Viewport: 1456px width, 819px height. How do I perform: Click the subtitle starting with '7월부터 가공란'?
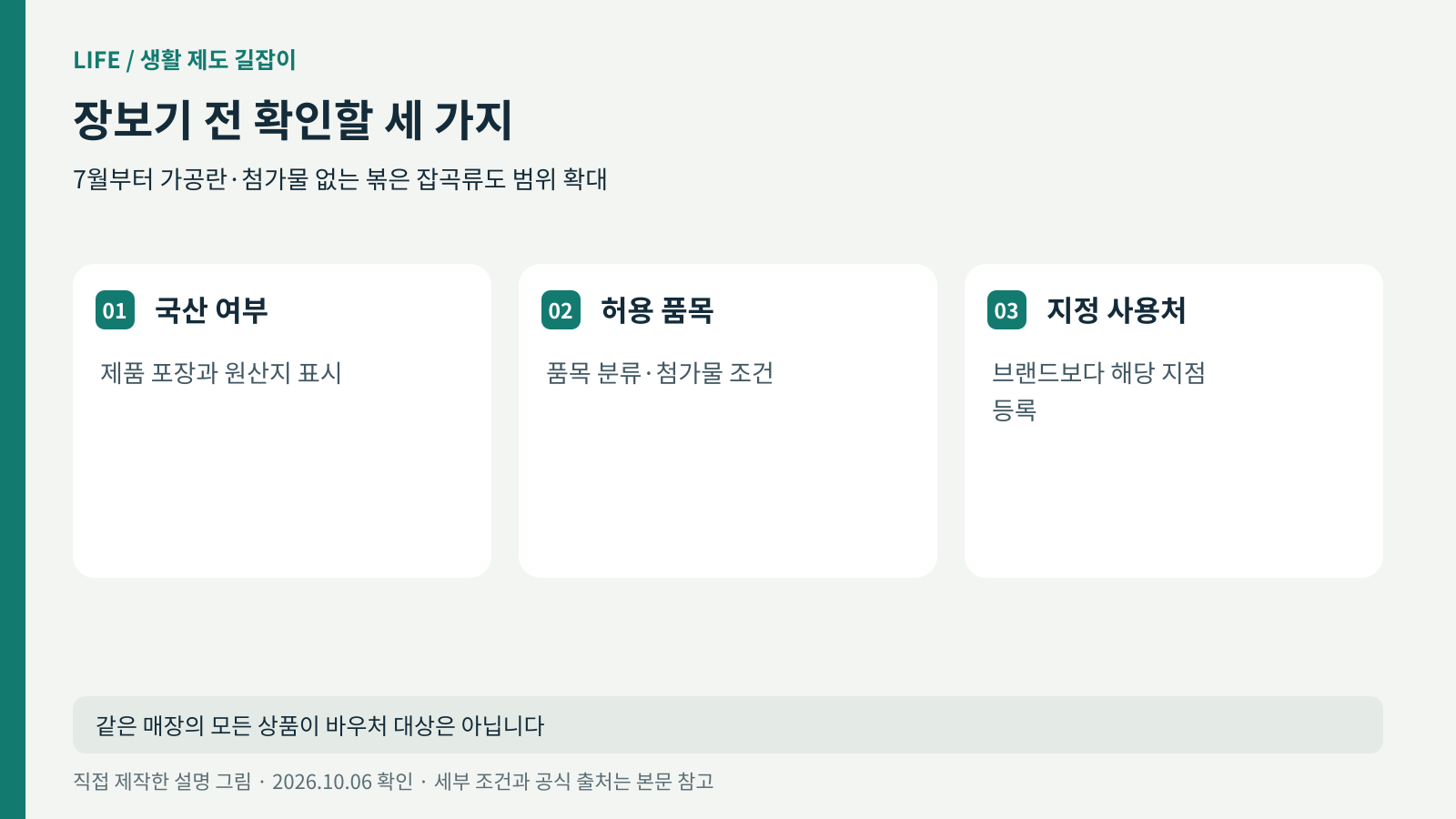pos(340,179)
